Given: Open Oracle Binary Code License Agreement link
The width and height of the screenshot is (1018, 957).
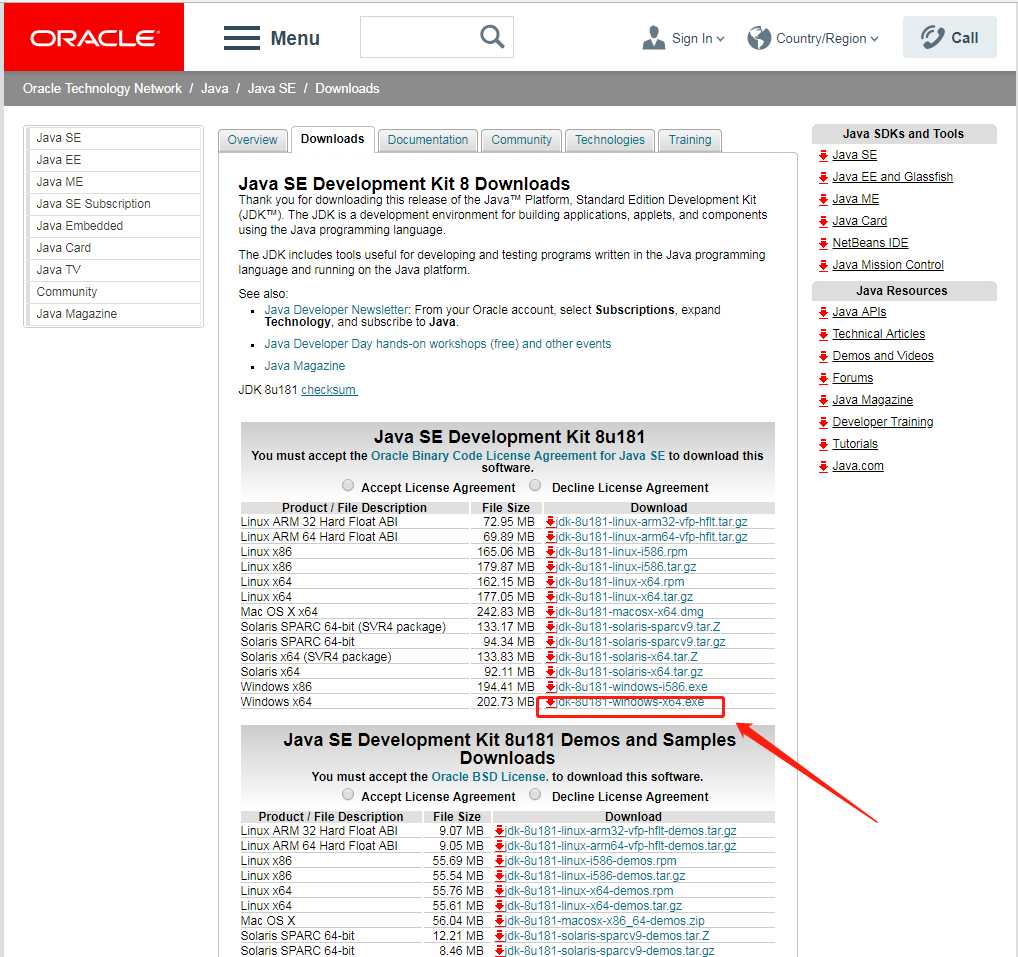Looking at the screenshot, I should pos(517,456).
